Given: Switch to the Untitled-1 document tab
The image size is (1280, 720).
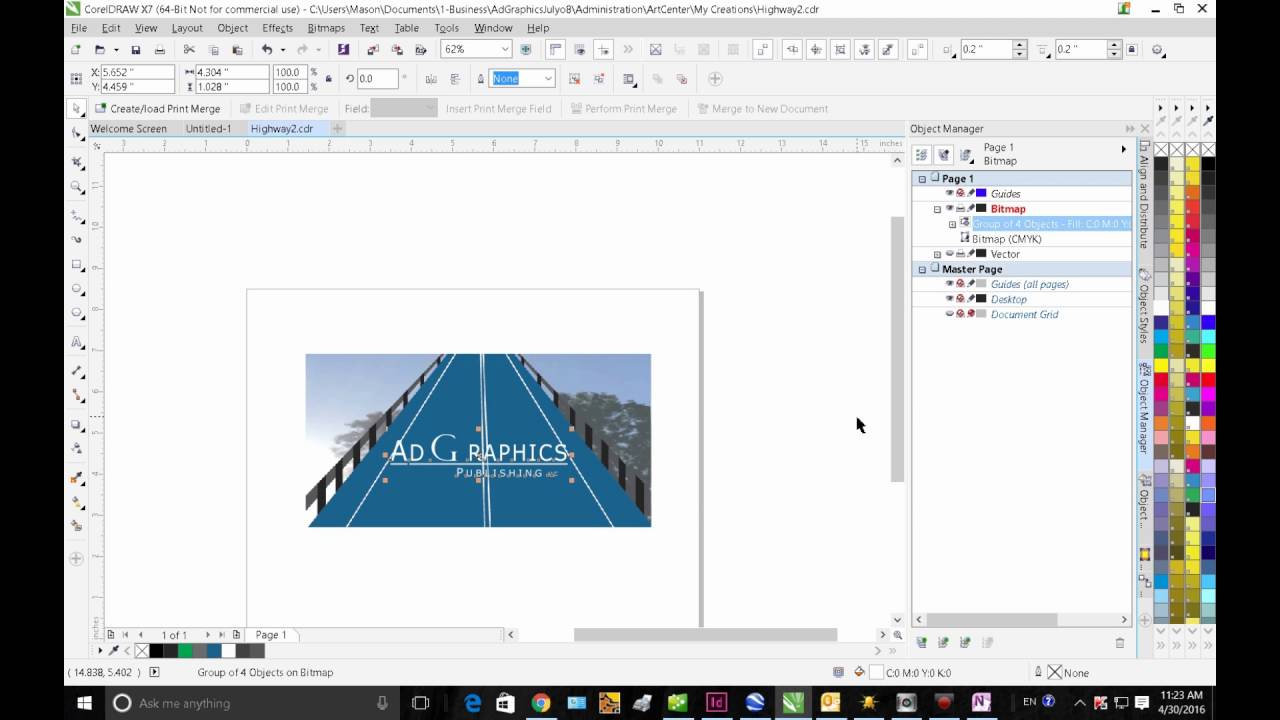Looking at the screenshot, I should 208,128.
